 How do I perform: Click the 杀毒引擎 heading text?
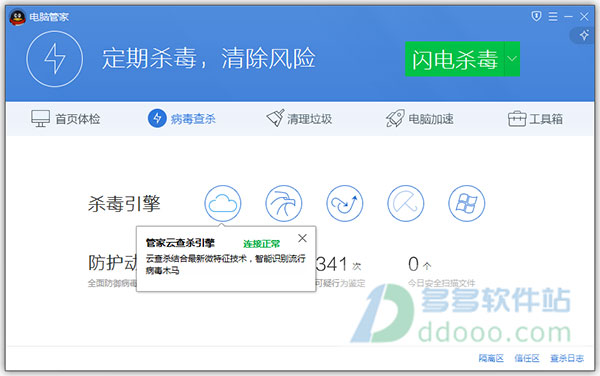pyautogui.click(x=124, y=203)
